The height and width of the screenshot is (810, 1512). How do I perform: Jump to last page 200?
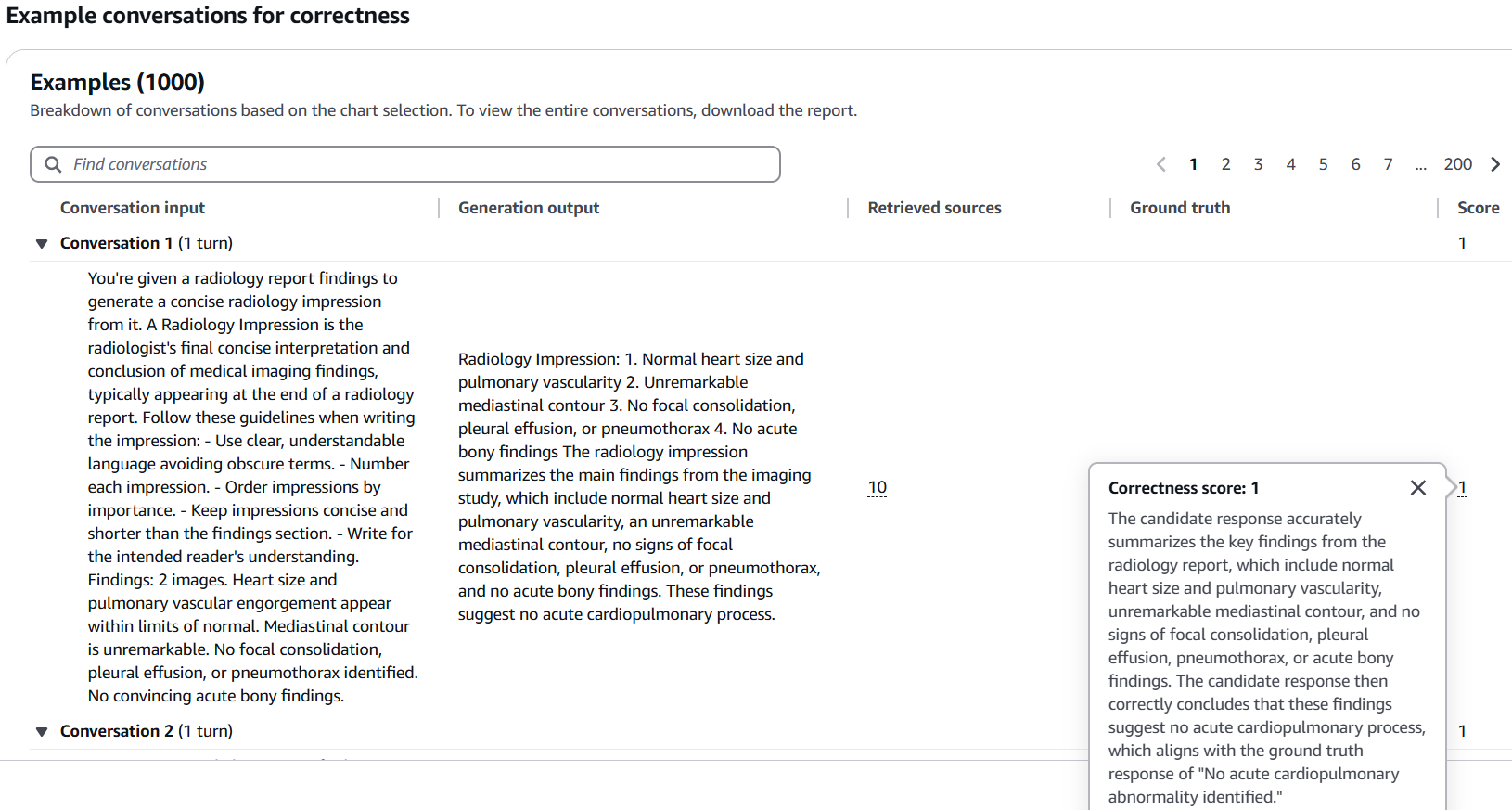tap(1458, 164)
